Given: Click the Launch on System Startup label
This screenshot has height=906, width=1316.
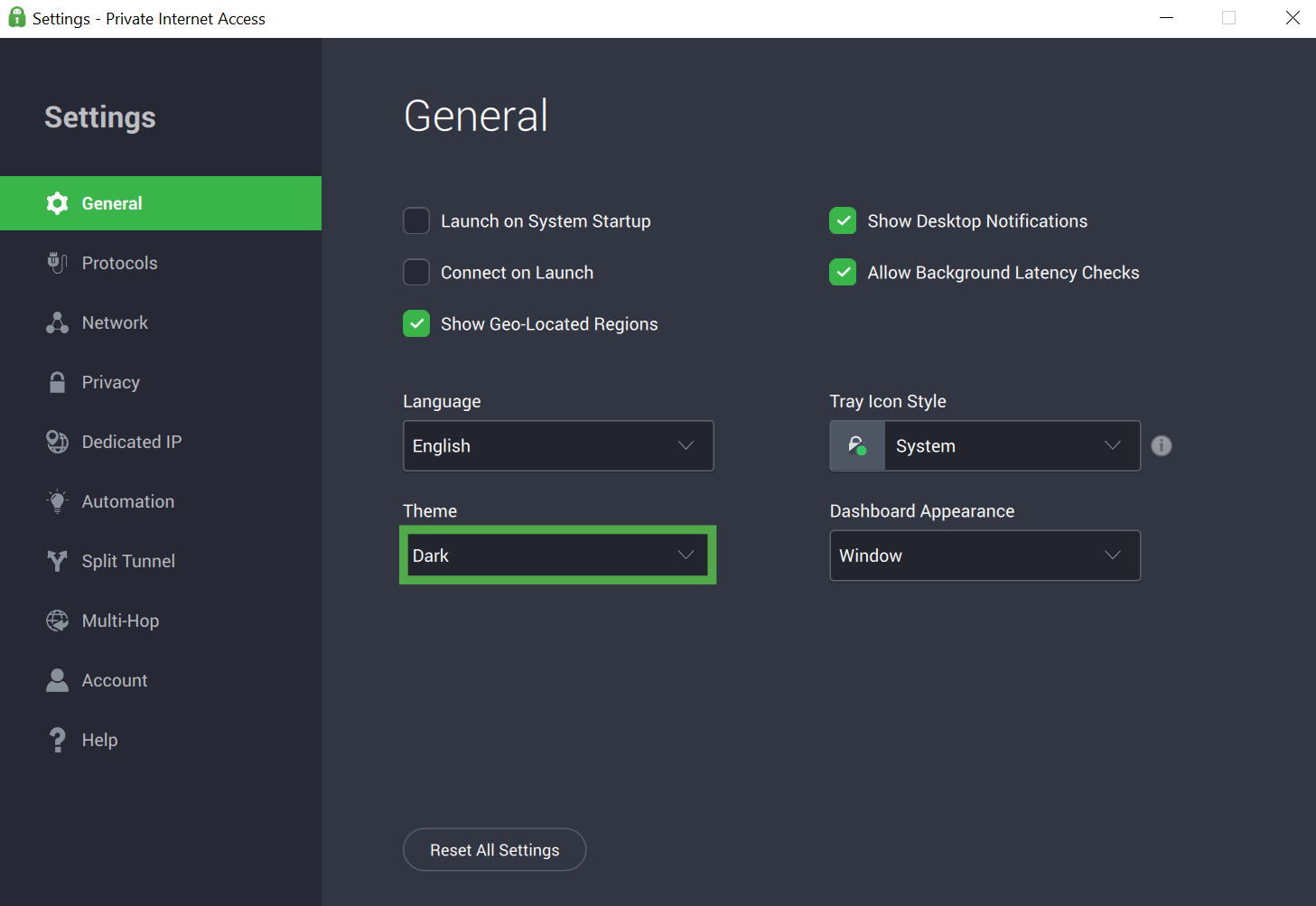Looking at the screenshot, I should 546,221.
